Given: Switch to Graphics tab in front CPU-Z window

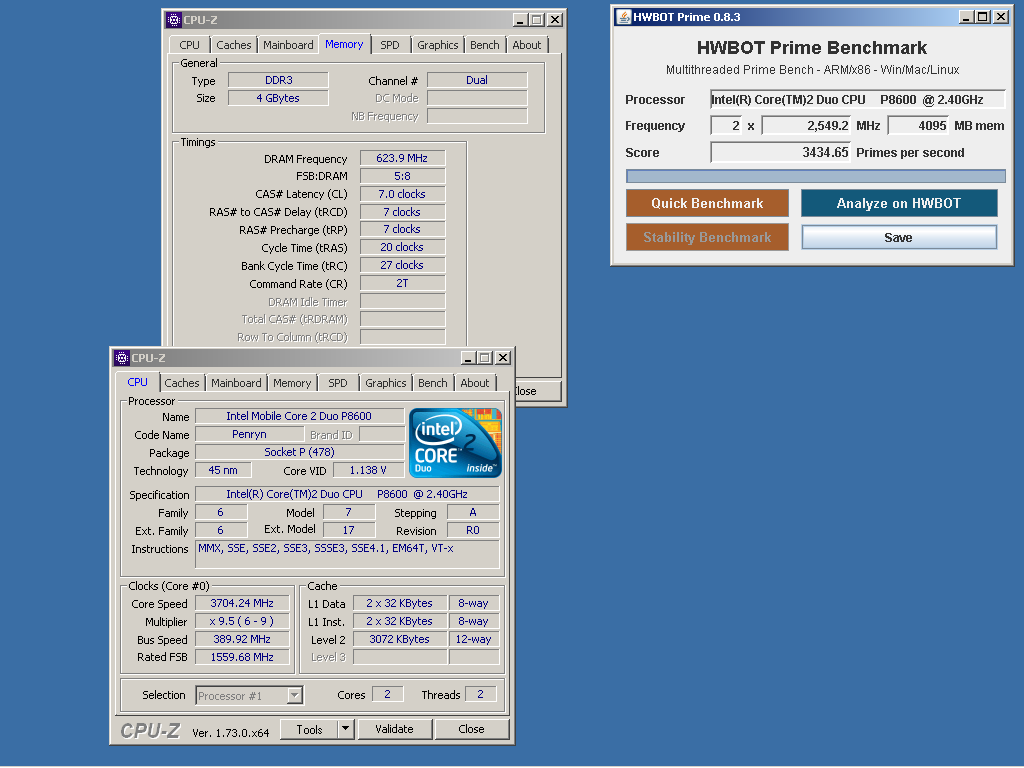Looking at the screenshot, I should pos(385,383).
